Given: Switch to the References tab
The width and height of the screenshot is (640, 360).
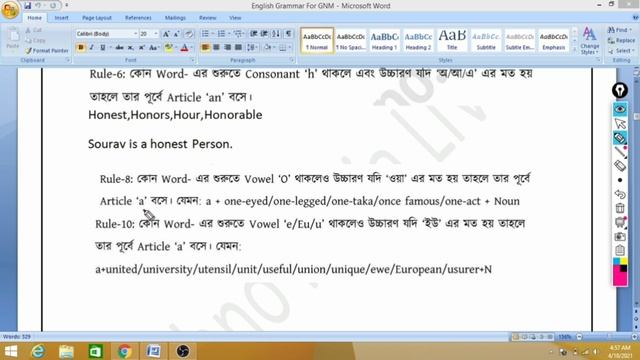Looking at the screenshot, I should coord(138,18).
